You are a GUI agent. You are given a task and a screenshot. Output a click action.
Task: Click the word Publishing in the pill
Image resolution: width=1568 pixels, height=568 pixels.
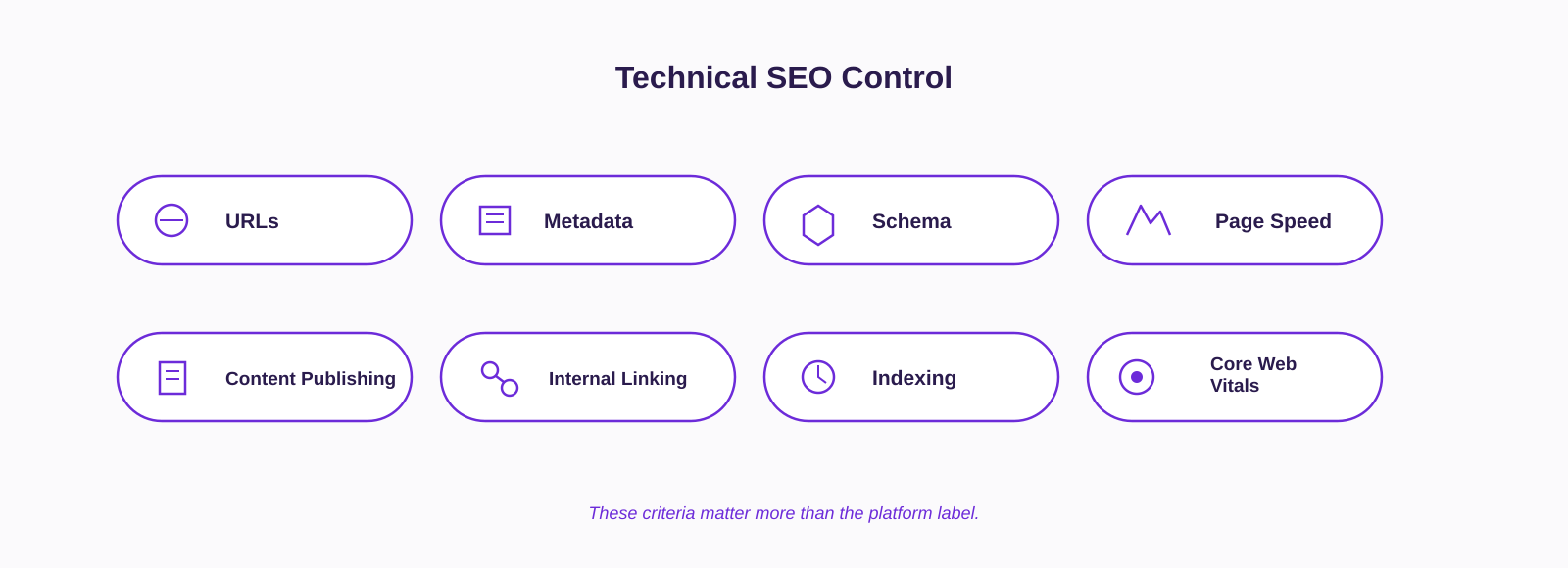[x=347, y=379]
